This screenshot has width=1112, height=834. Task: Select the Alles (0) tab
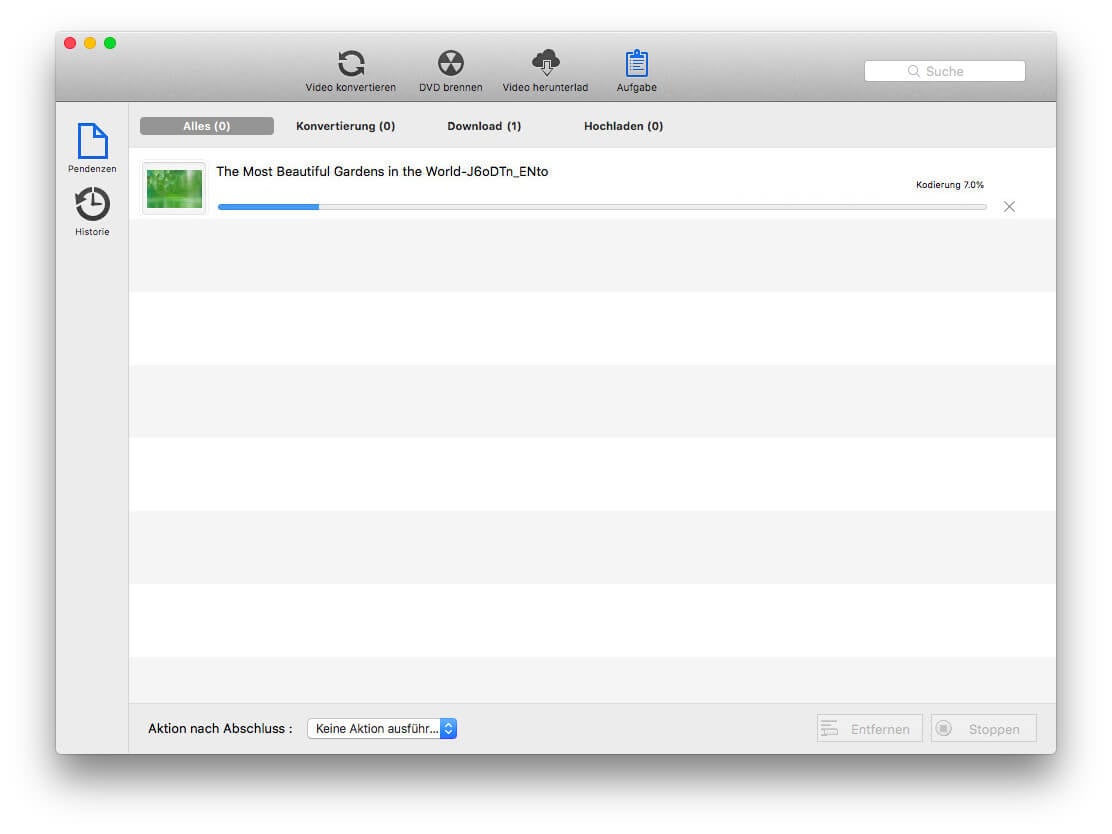click(x=206, y=126)
